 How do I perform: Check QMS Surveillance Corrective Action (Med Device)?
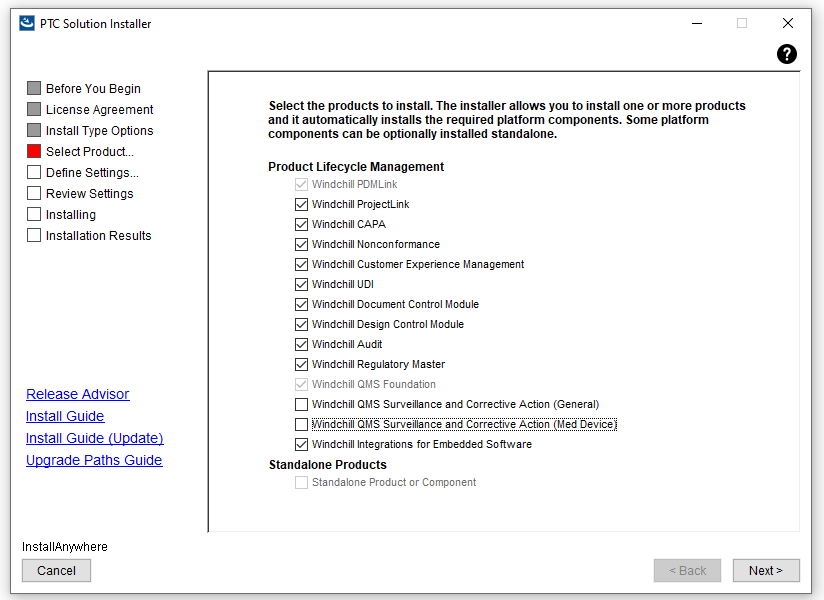click(302, 425)
